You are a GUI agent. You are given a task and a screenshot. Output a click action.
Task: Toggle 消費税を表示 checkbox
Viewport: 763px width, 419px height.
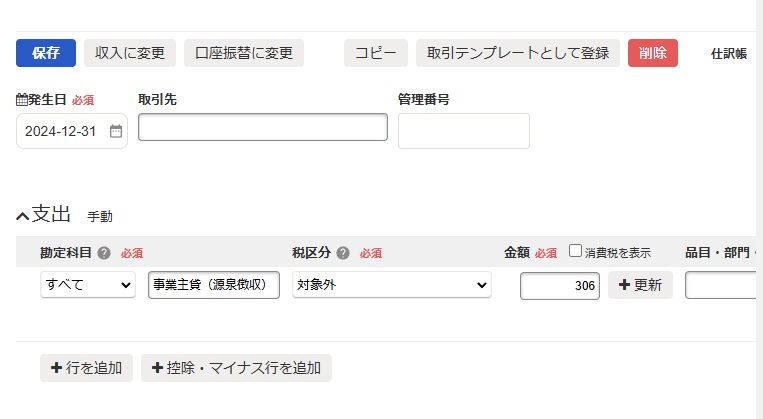tap(575, 251)
